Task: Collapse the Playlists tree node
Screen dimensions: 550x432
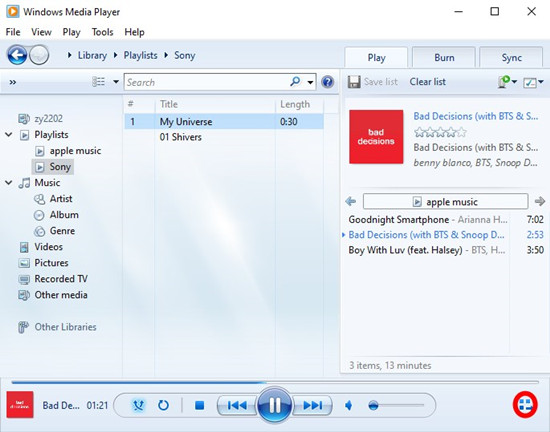Action: tap(9, 135)
